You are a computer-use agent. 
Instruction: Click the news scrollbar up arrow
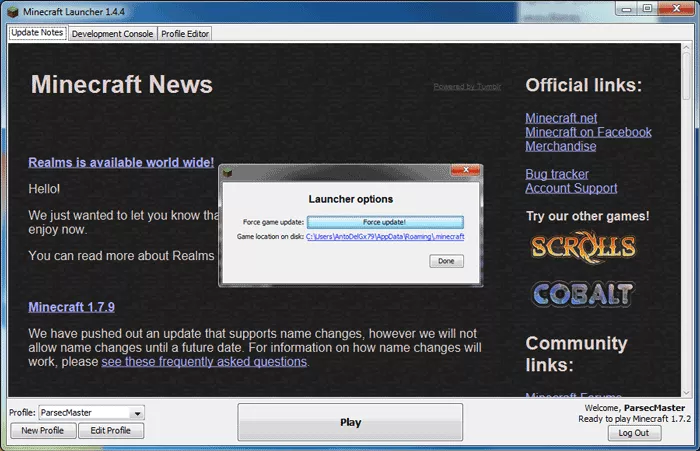point(686,47)
